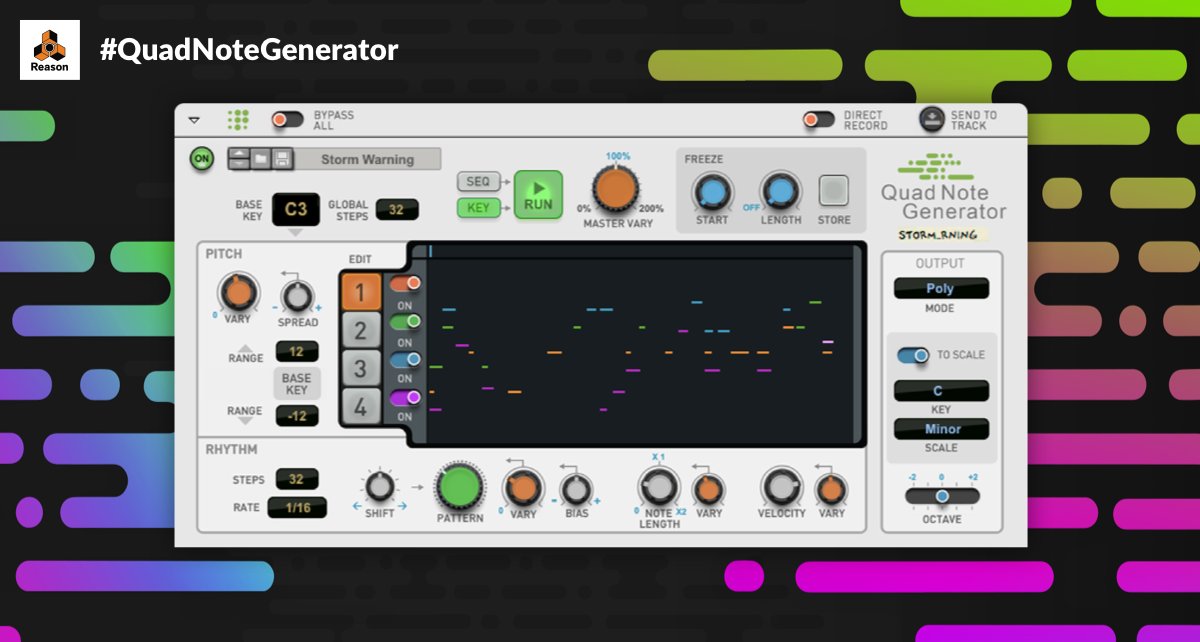Toggle BYPASS ALL switch
Screen dimensions: 1200x642
pyautogui.click(x=288, y=117)
